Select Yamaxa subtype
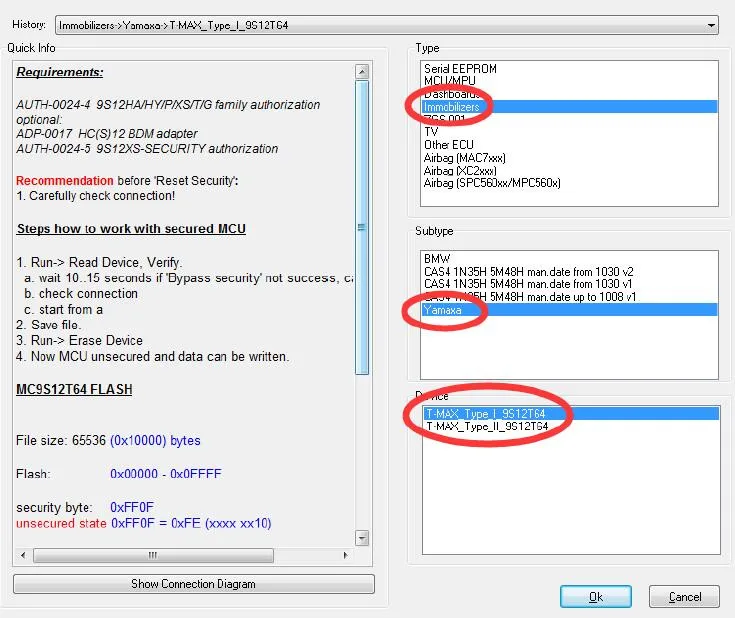The image size is (735, 618). (x=569, y=309)
